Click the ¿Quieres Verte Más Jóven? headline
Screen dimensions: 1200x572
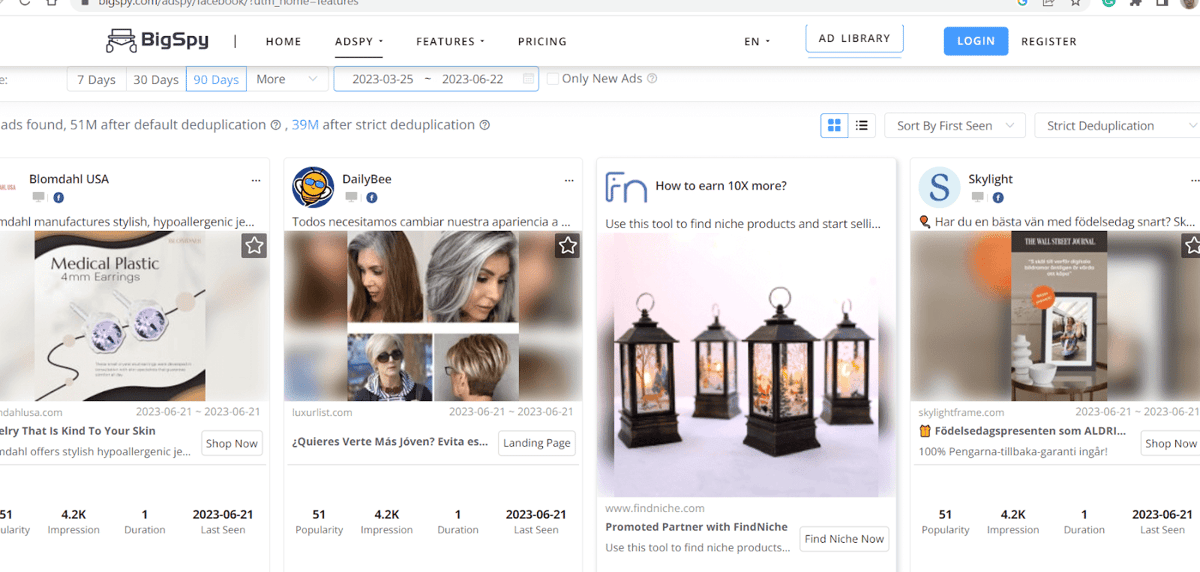coord(390,441)
